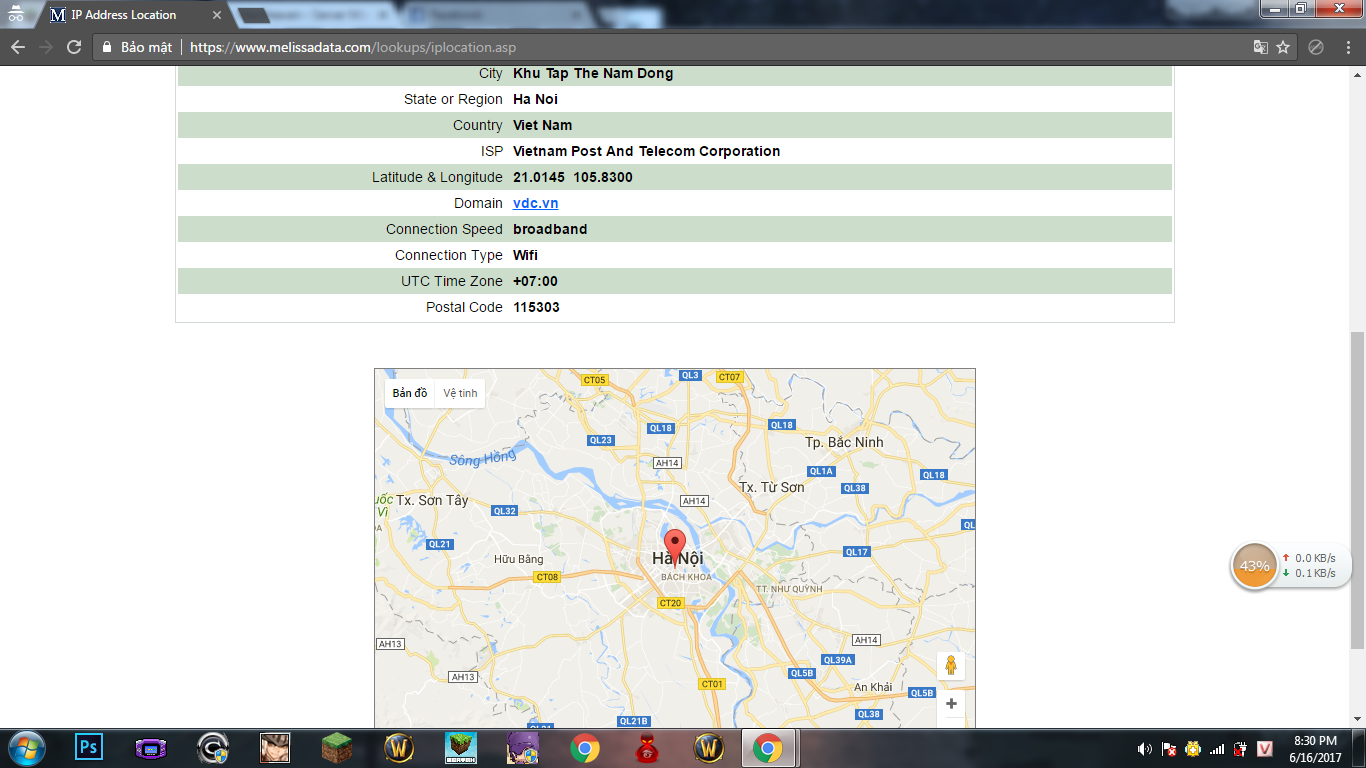Open the blue-labelled Minecraft block taskbar icon

(x=461, y=748)
